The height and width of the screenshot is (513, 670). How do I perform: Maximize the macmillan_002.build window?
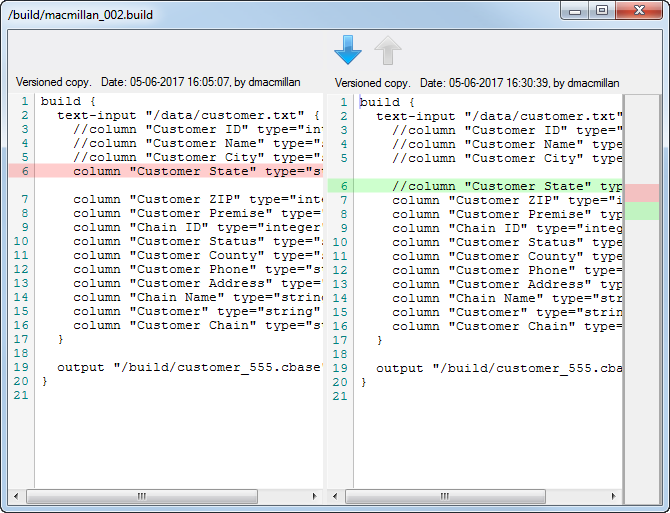pos(601,10)
